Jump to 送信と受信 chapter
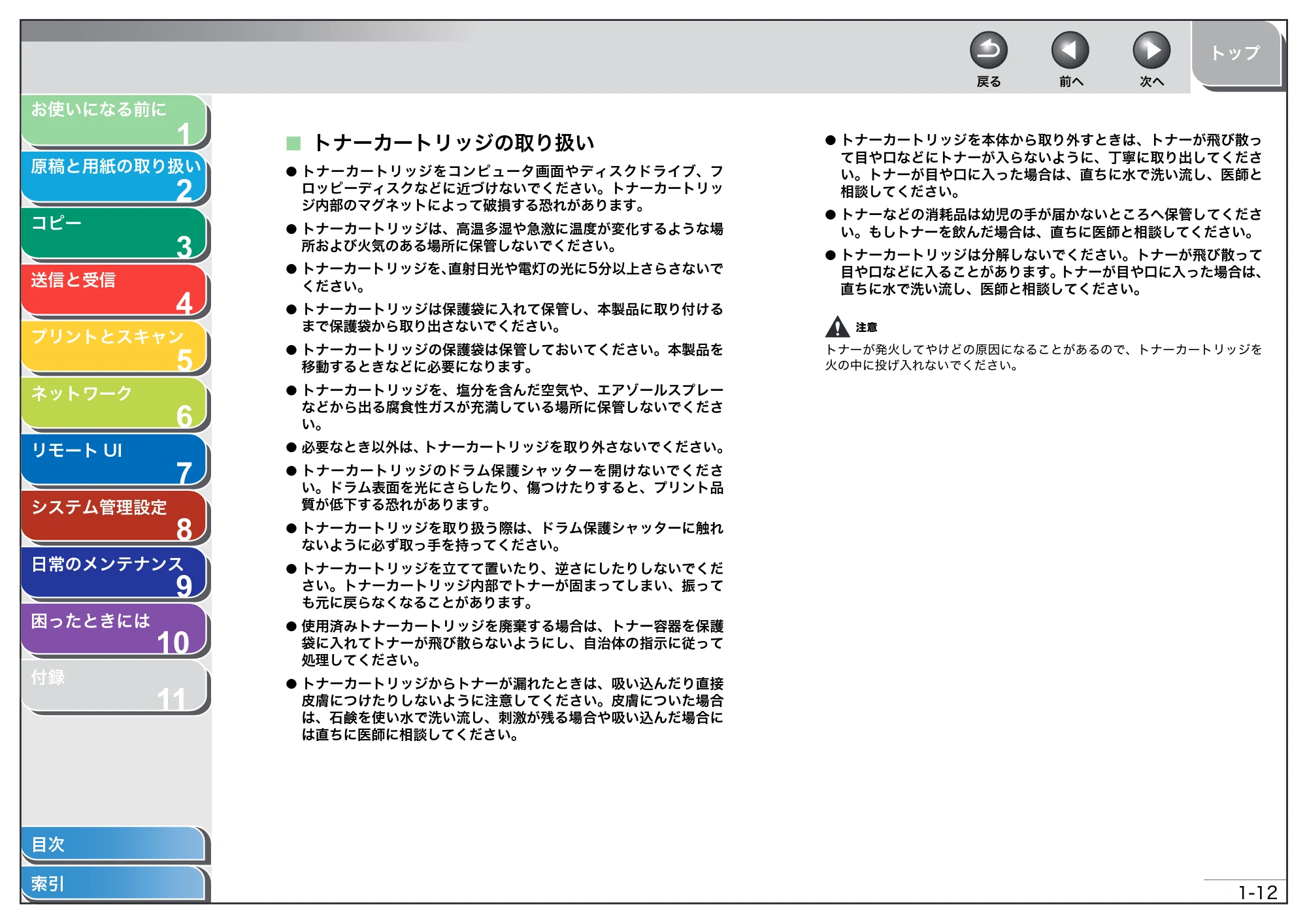1307x924 pixels. [x=114, y=291]
